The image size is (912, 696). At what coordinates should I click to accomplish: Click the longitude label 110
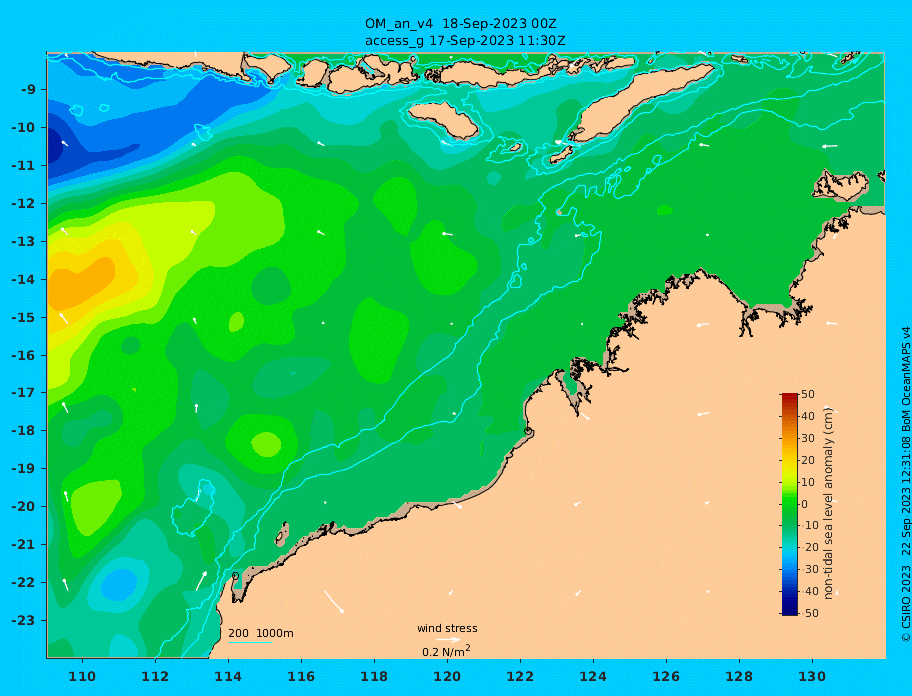click(82, 677)
